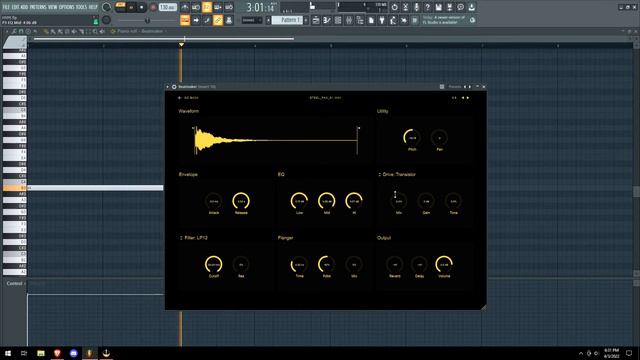This screenshot has height=360, width=640.
Task: Toggle the View playlist button
Action: [x=316, y=20]
